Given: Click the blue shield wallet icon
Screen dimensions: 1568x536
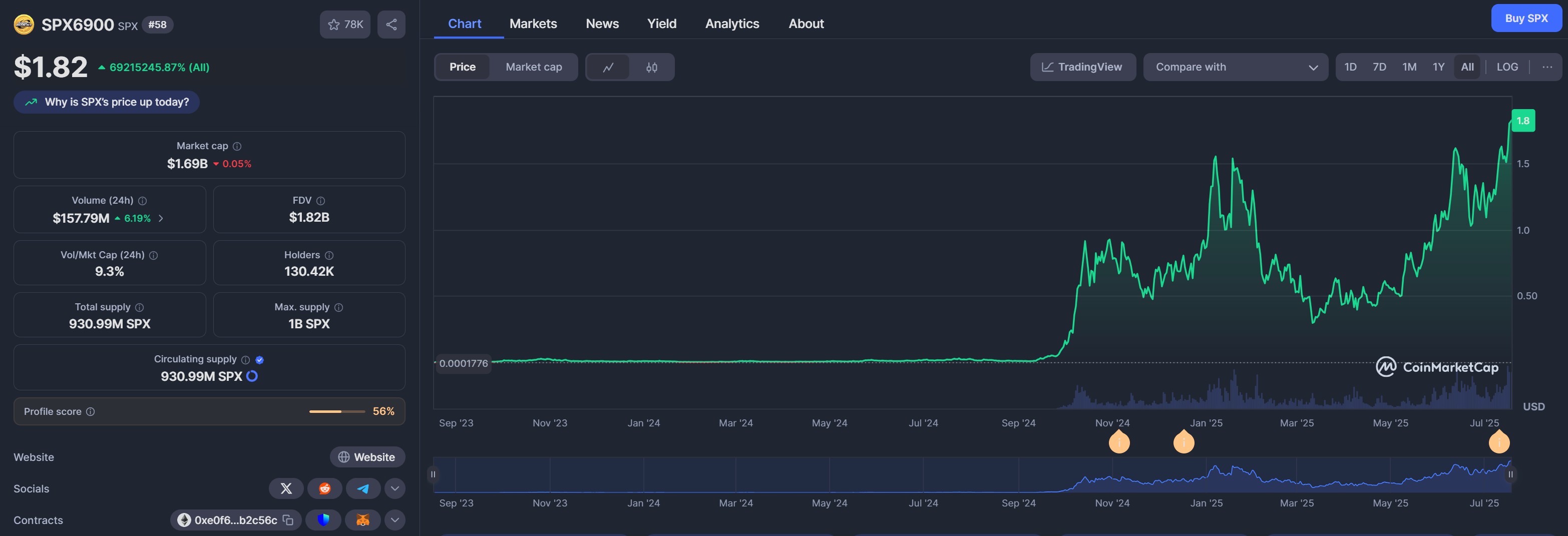Looking at the screenshot, I should pos(323,520).
